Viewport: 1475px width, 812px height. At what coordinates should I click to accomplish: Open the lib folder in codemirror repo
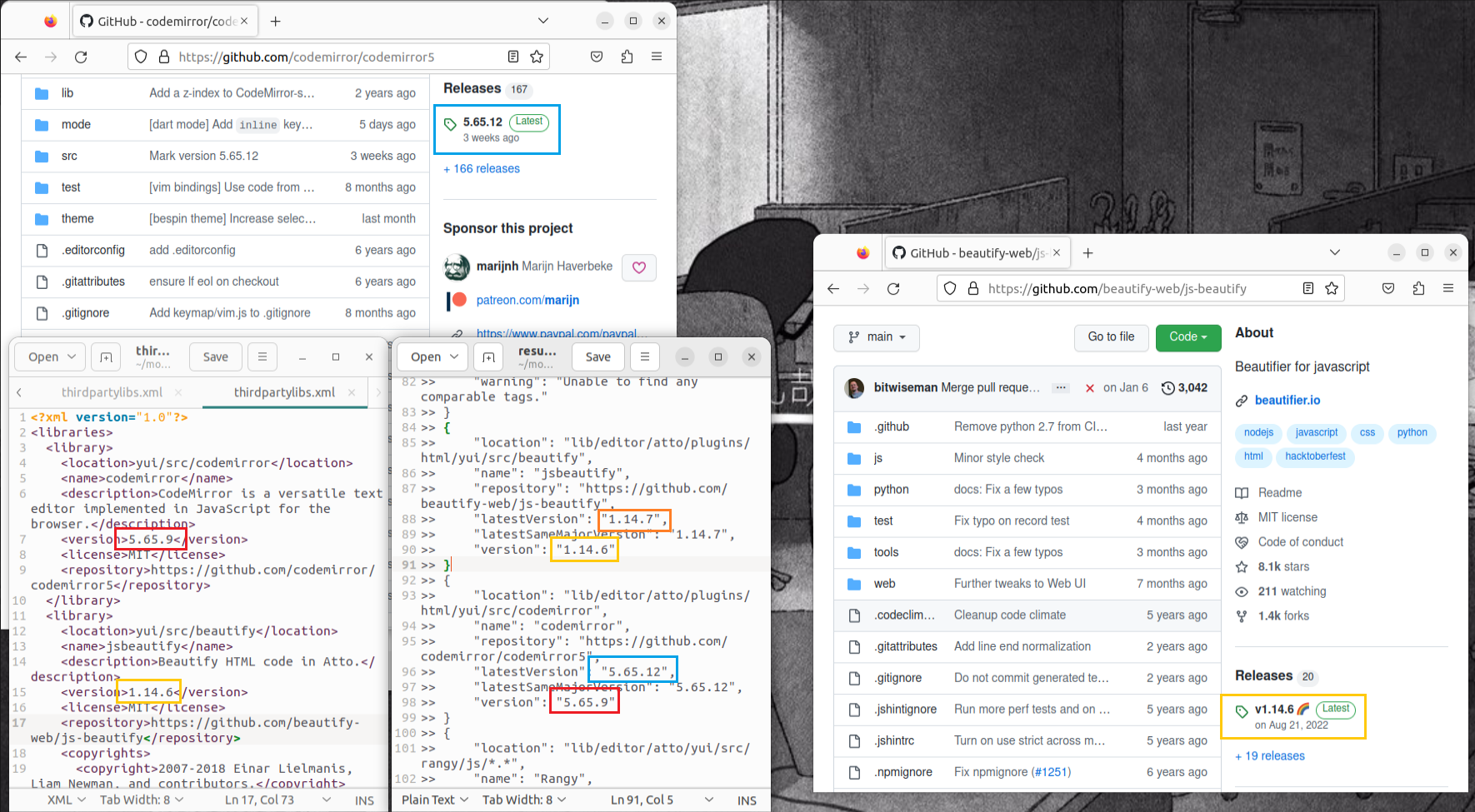click(x=67, y=93)
